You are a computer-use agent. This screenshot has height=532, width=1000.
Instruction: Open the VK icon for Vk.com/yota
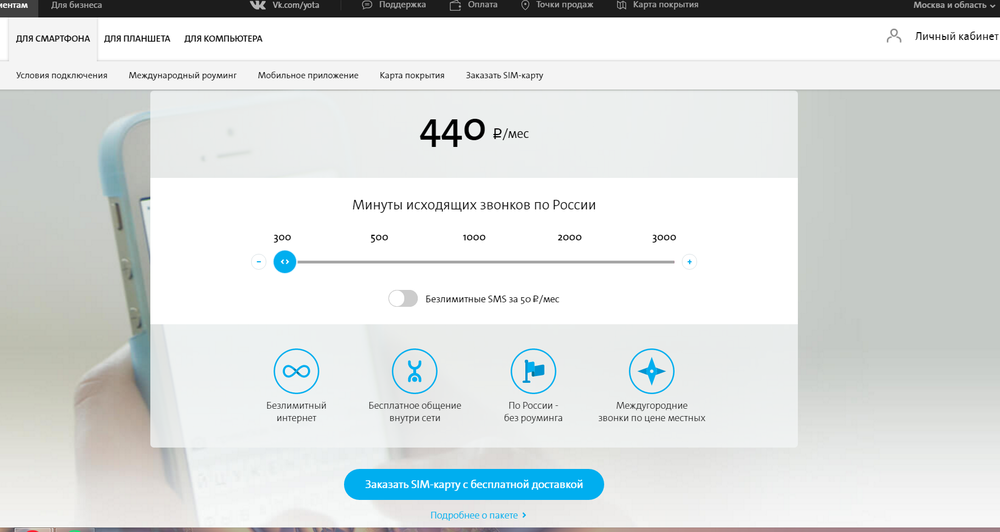click(x=258, y=5)
